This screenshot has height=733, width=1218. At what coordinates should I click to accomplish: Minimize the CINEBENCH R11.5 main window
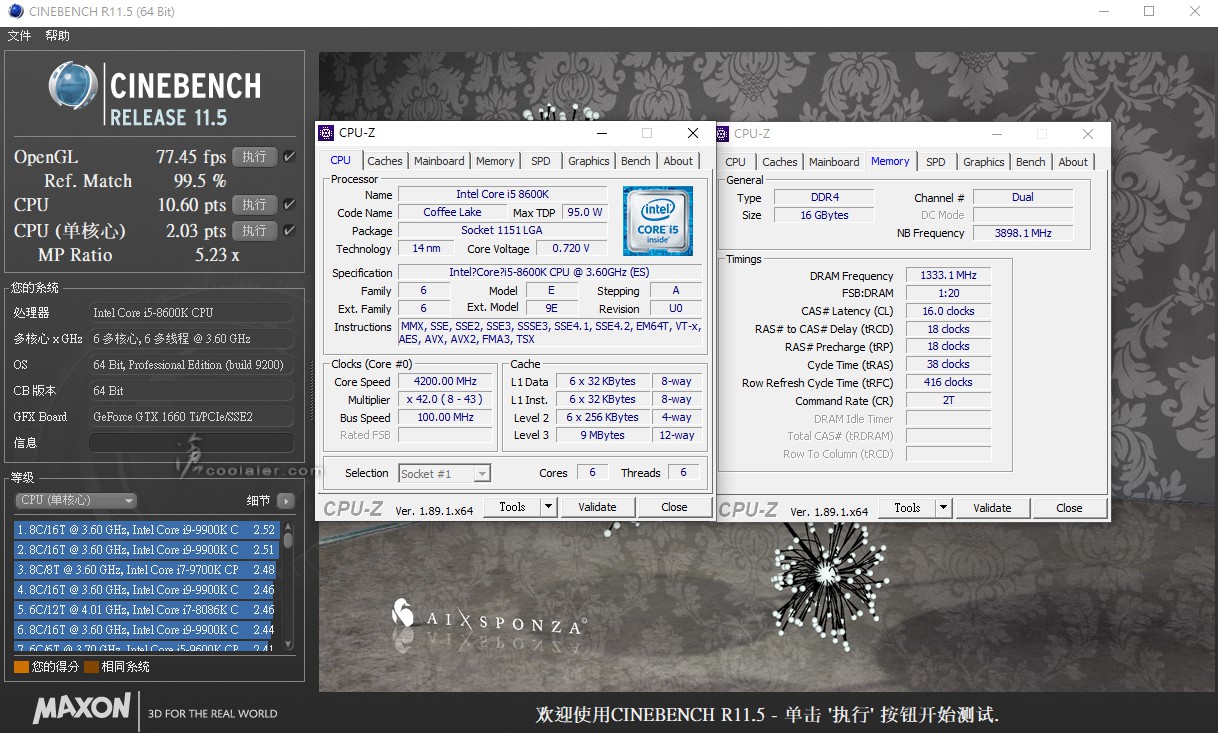(1103, 12)
